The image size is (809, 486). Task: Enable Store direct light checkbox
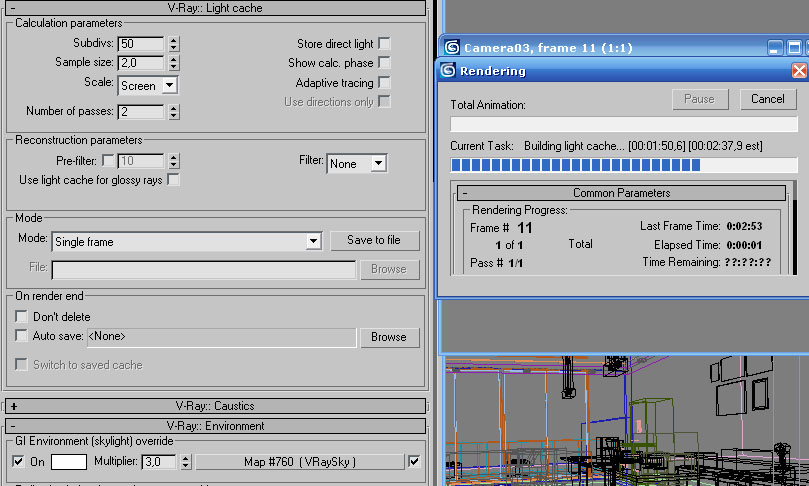384,43
